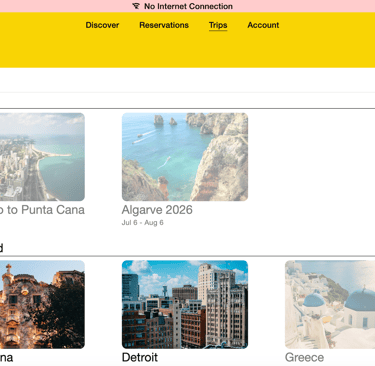Screen dimensions: 375x366
Task: Click the Detroit trip title
Action: click(x=140, y=357)
